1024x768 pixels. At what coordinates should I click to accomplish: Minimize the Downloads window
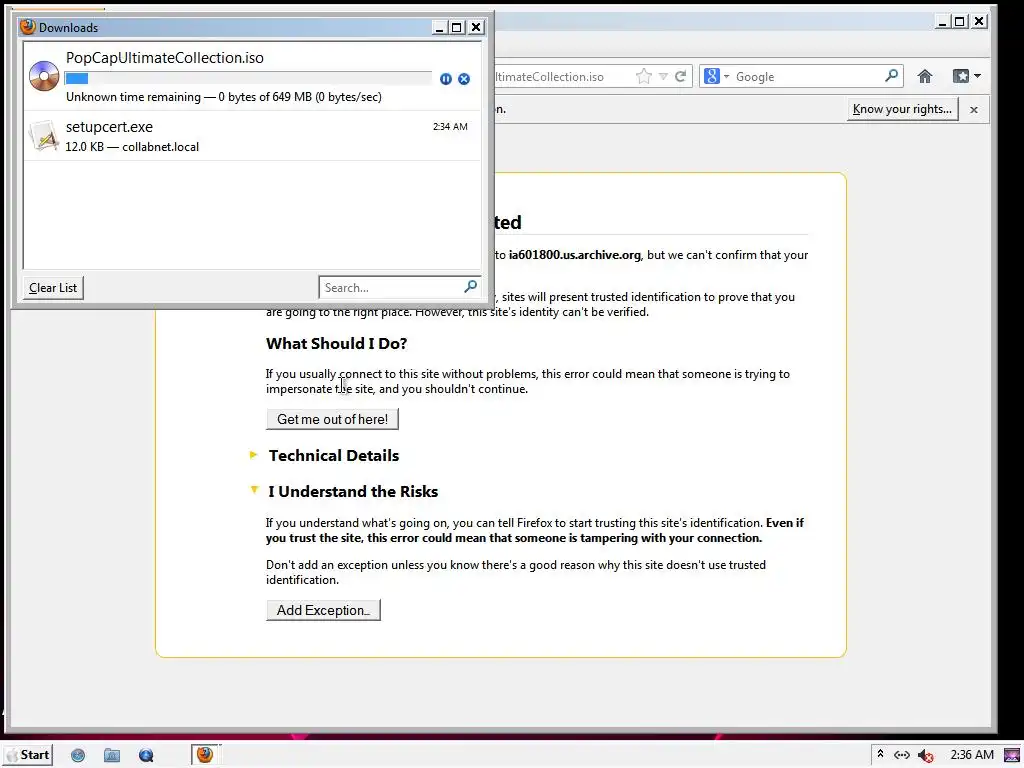point(439,27)
